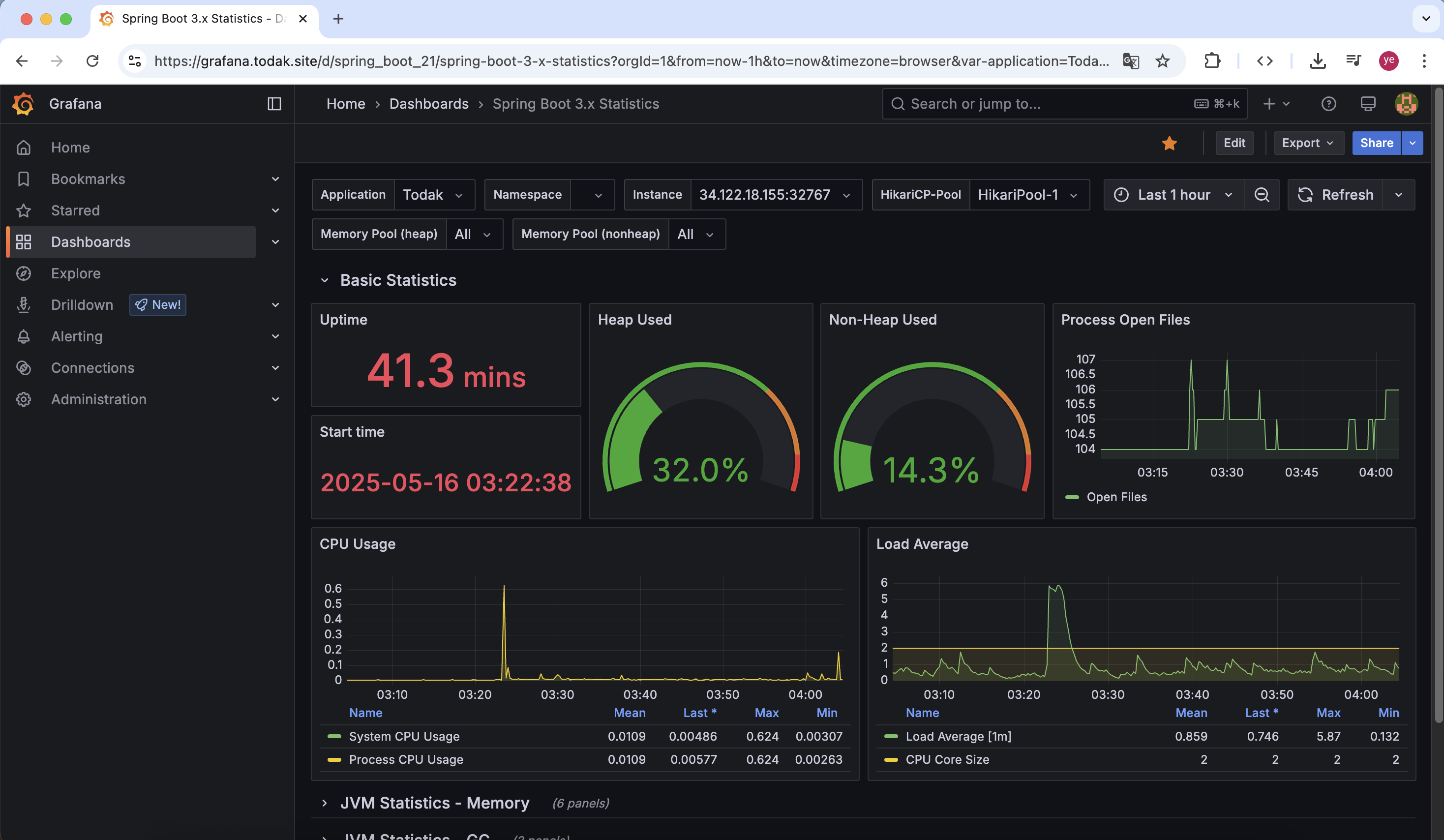Open the user avatar profile menu
Image resolution: width=1444 pixels, height=840 pixels.
coord(1406,104)
